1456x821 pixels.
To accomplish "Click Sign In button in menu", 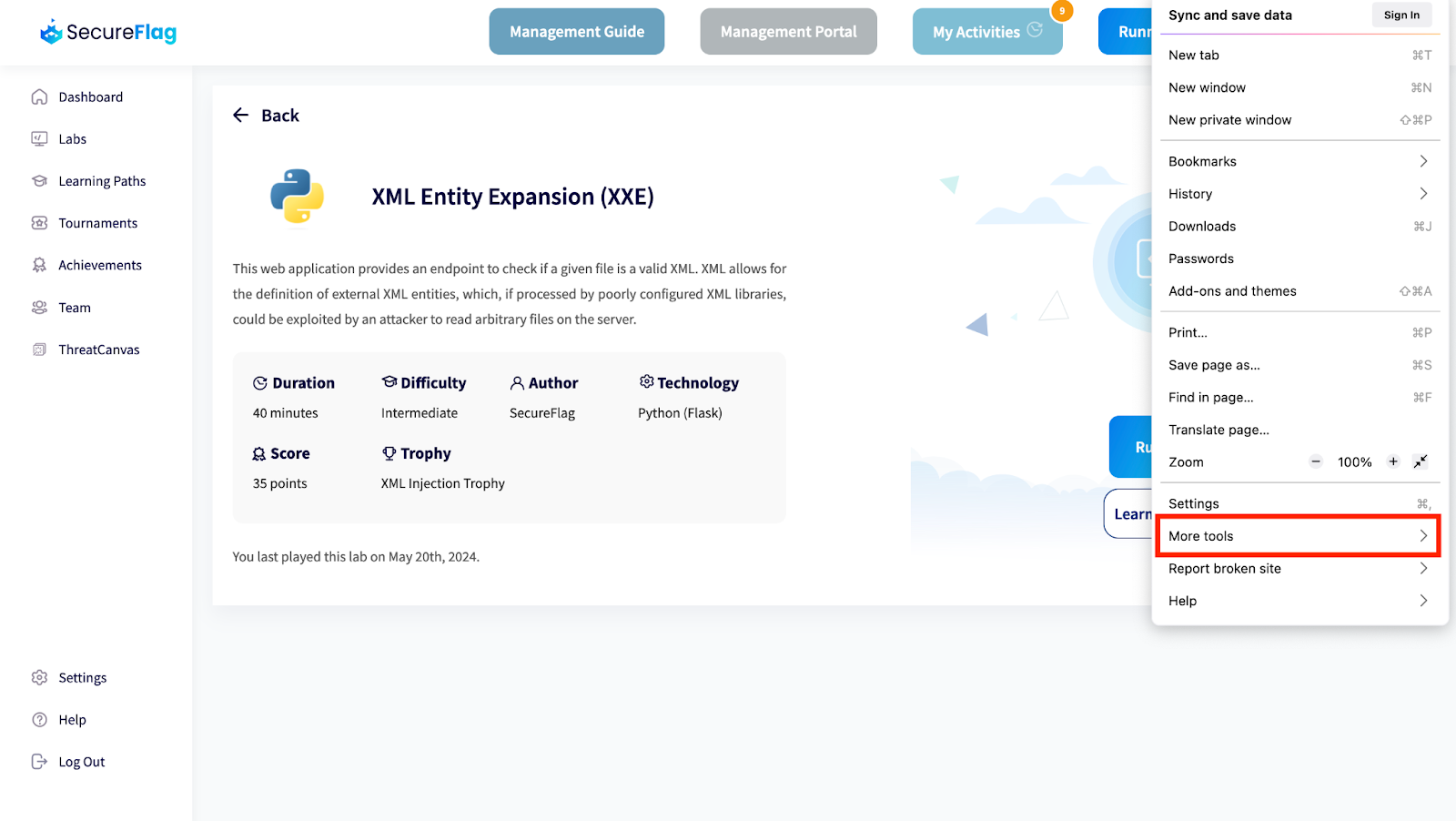I will point(1401,15).
